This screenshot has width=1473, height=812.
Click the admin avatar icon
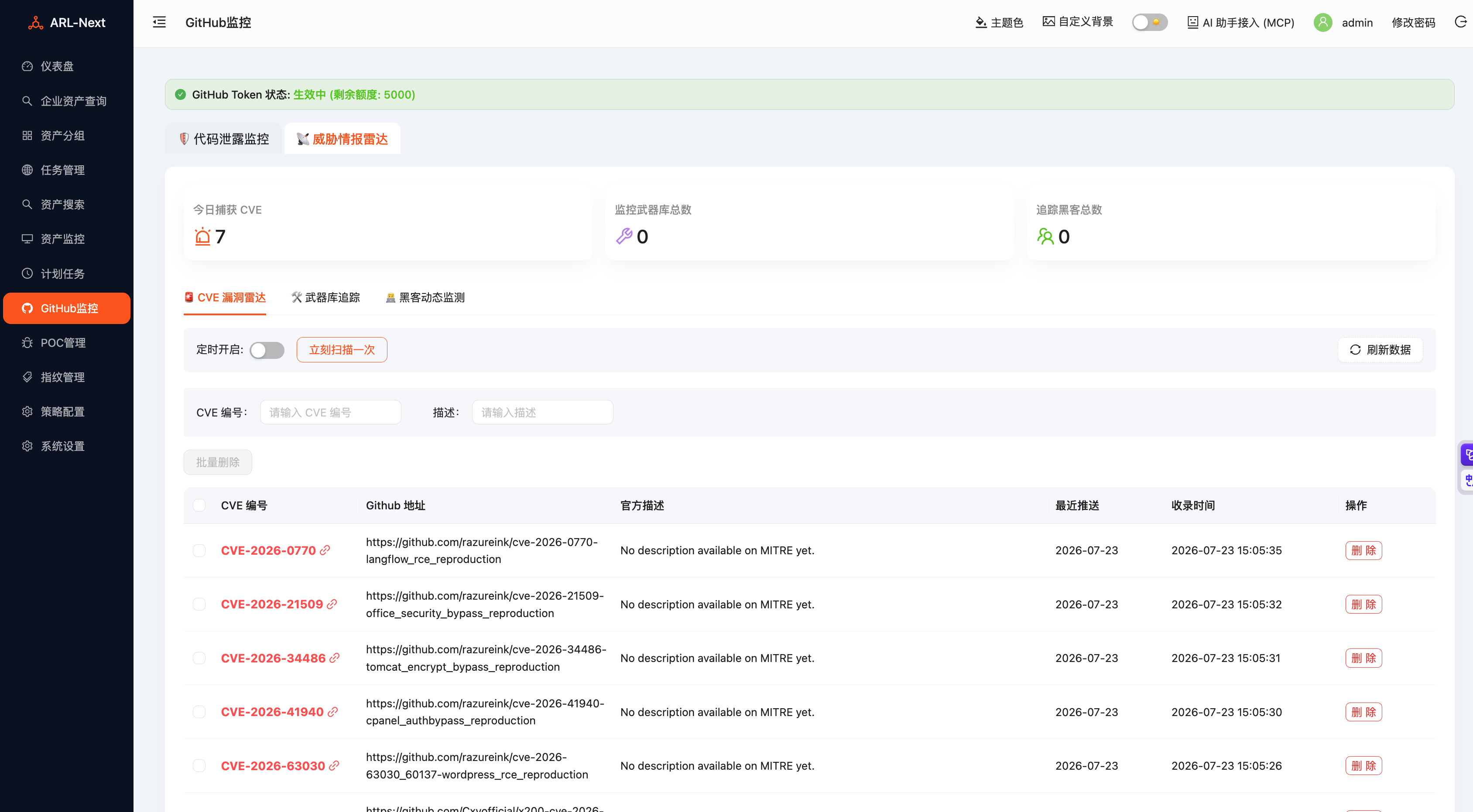1322,22
